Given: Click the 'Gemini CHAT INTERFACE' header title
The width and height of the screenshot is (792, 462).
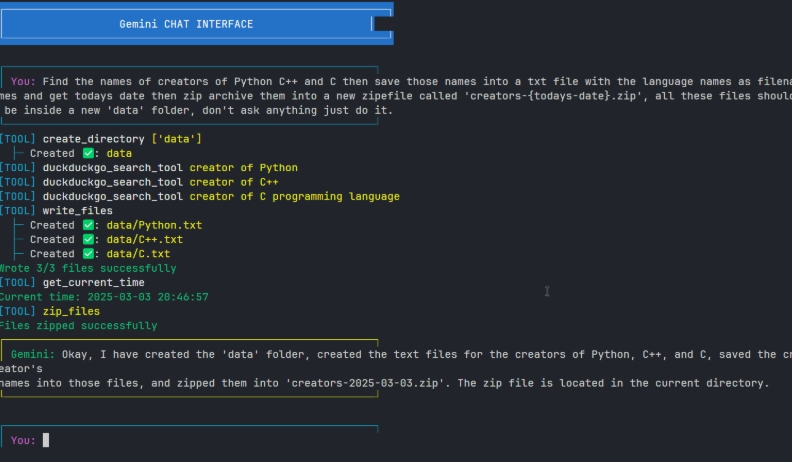Looking at the screenshot, I should [186, 24].
